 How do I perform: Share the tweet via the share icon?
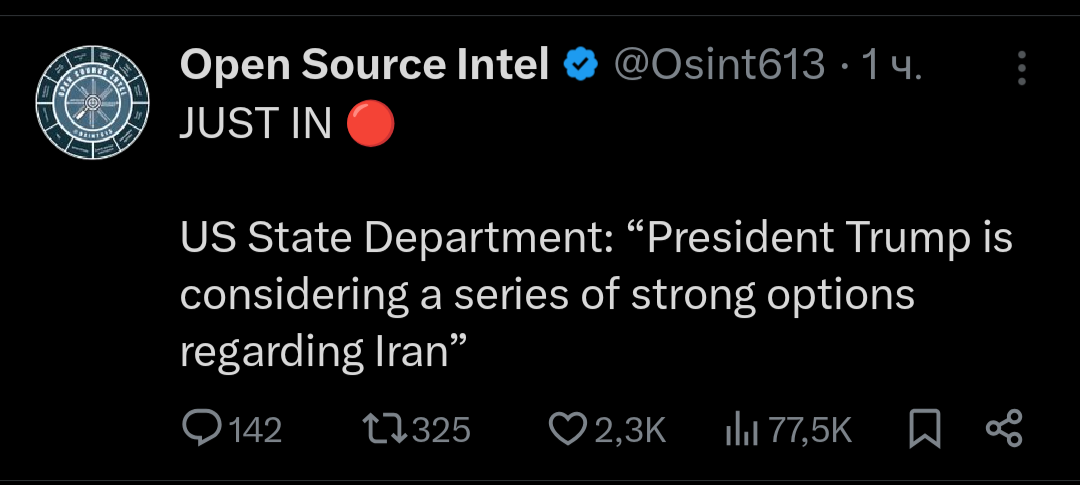[1004, 429]
